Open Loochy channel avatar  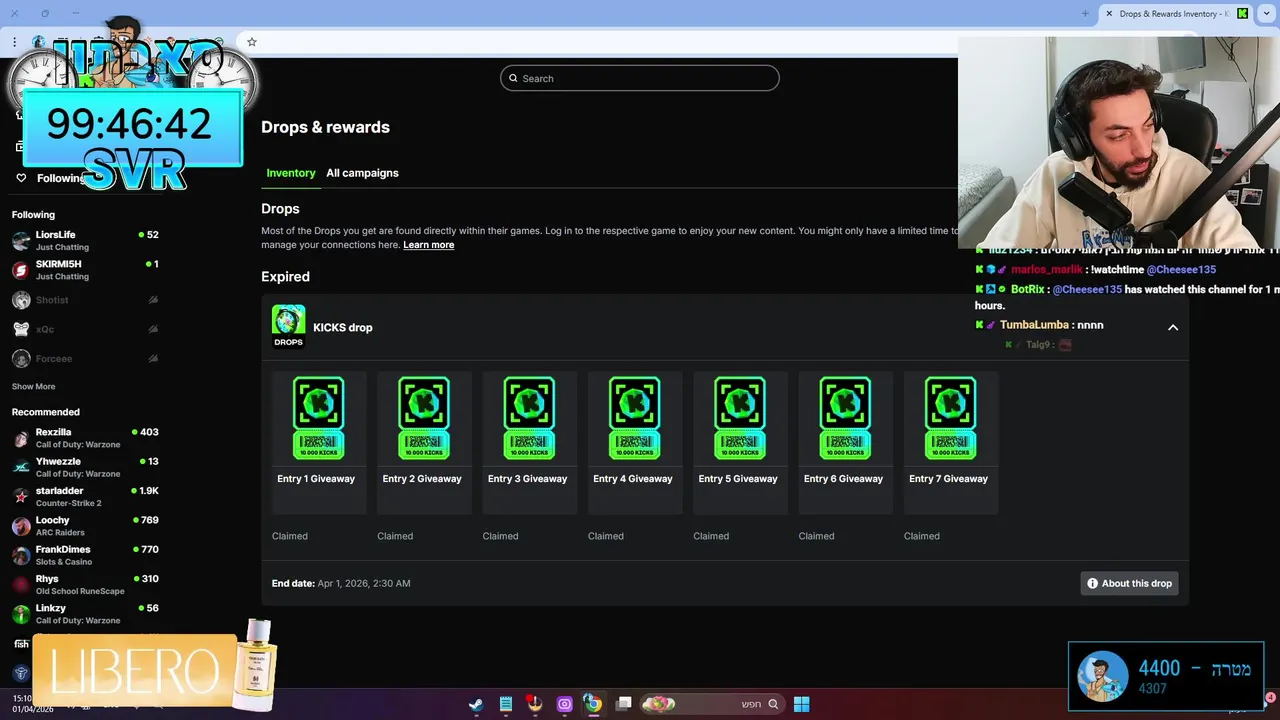(21, 526)
